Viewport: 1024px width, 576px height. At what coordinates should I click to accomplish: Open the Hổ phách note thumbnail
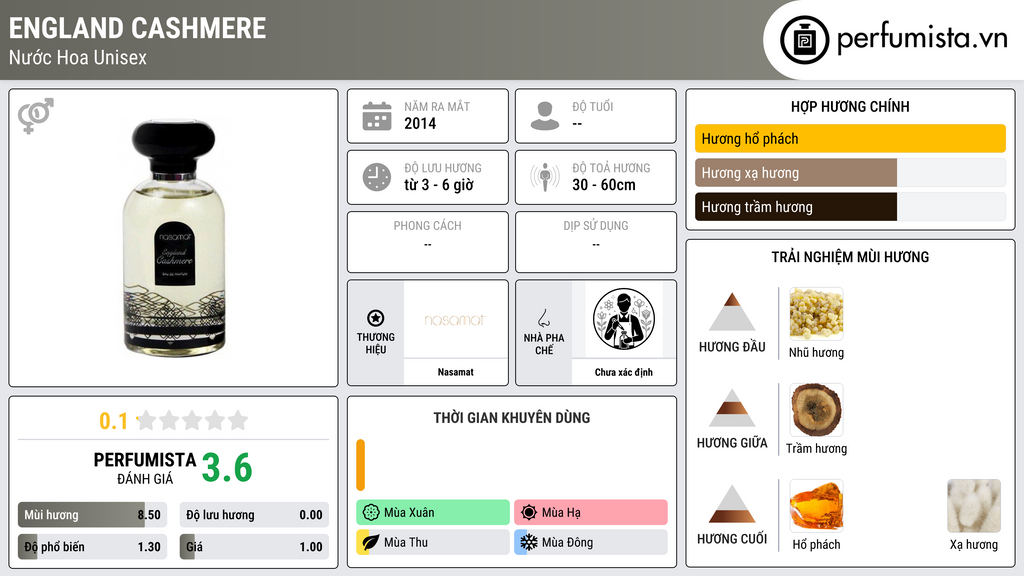(x=816, y=506)
